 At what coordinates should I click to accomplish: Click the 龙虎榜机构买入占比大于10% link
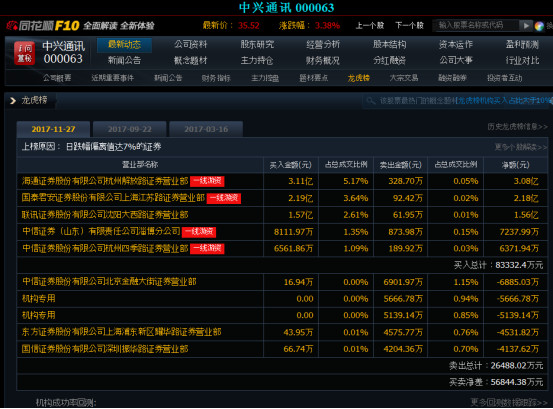coord(504,101)
